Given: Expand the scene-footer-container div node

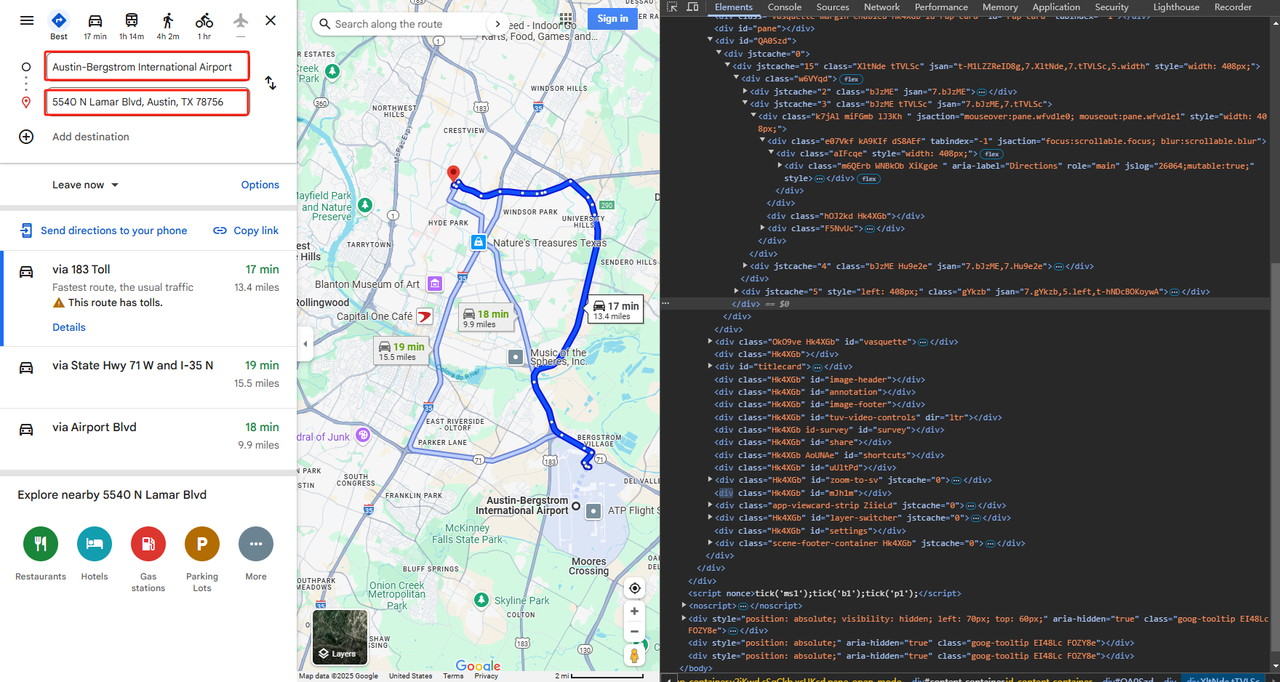Looking at the screenshot, I should (711, 543).
